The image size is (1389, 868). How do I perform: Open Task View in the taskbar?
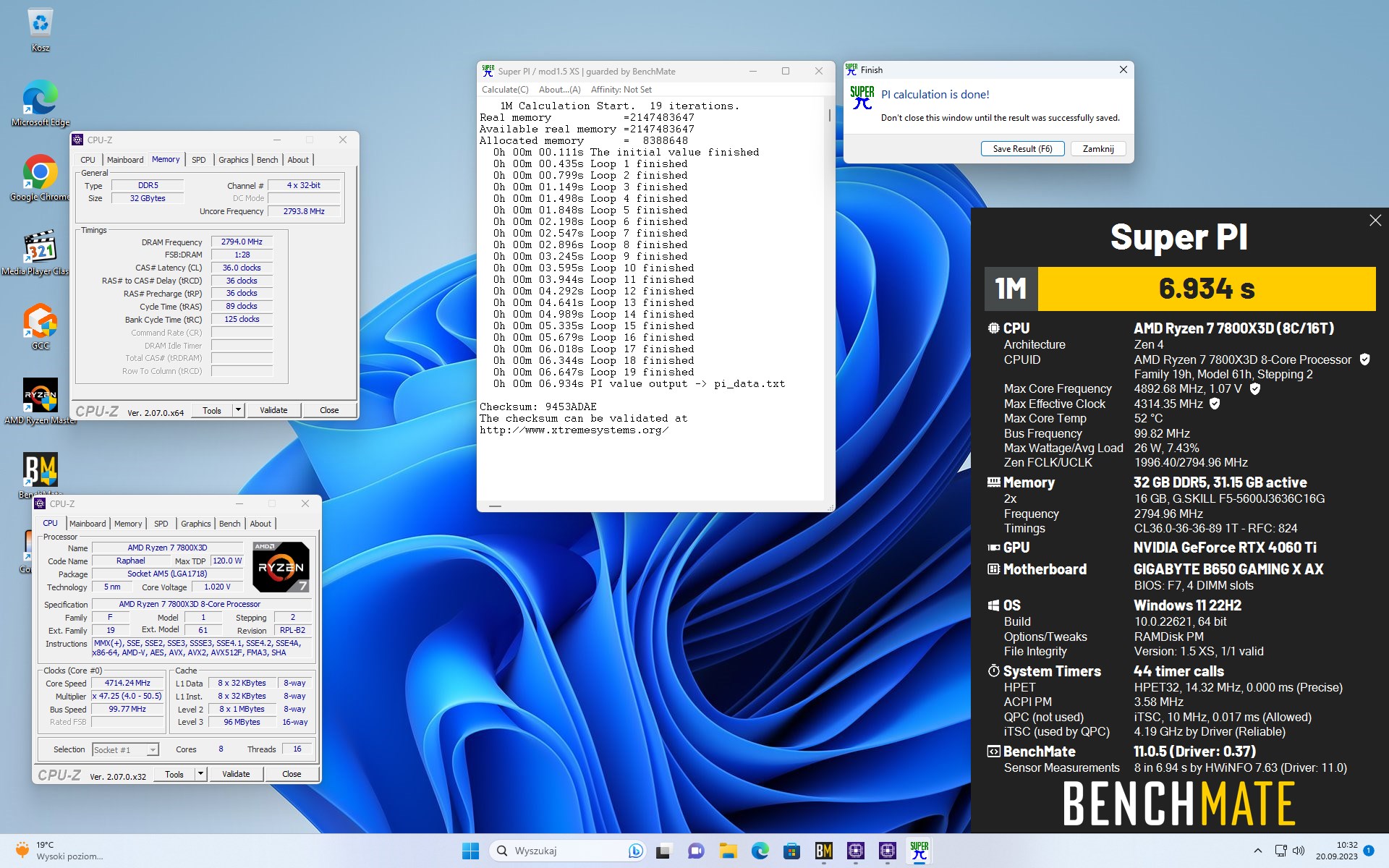pyautogui.click(x=663, y=851)
